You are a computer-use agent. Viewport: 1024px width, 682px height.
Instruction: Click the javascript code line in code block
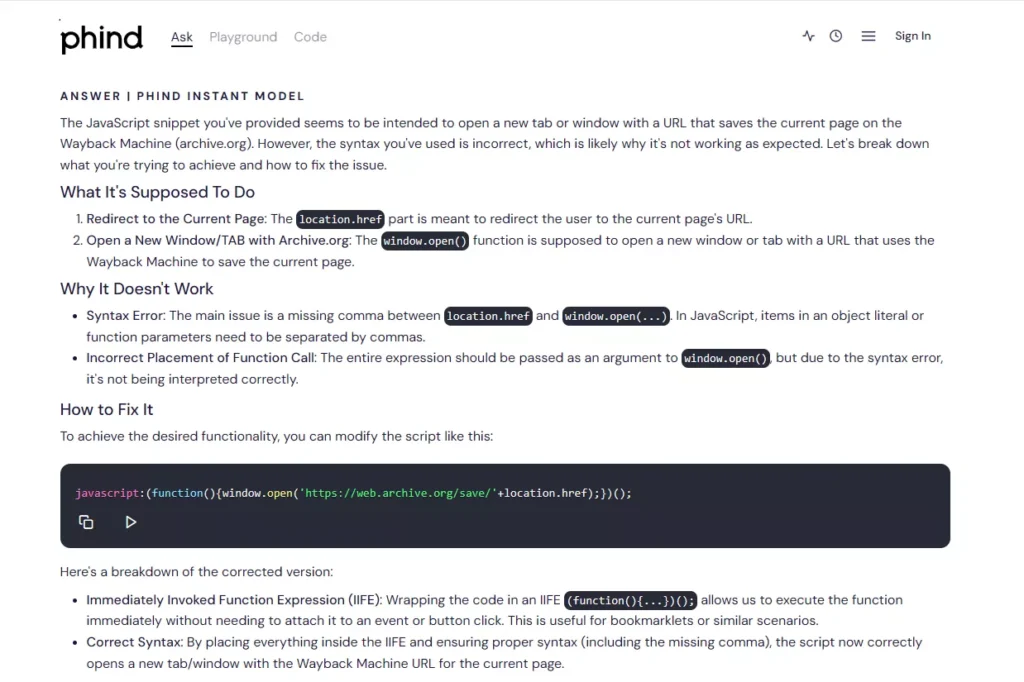click(353, 493)
